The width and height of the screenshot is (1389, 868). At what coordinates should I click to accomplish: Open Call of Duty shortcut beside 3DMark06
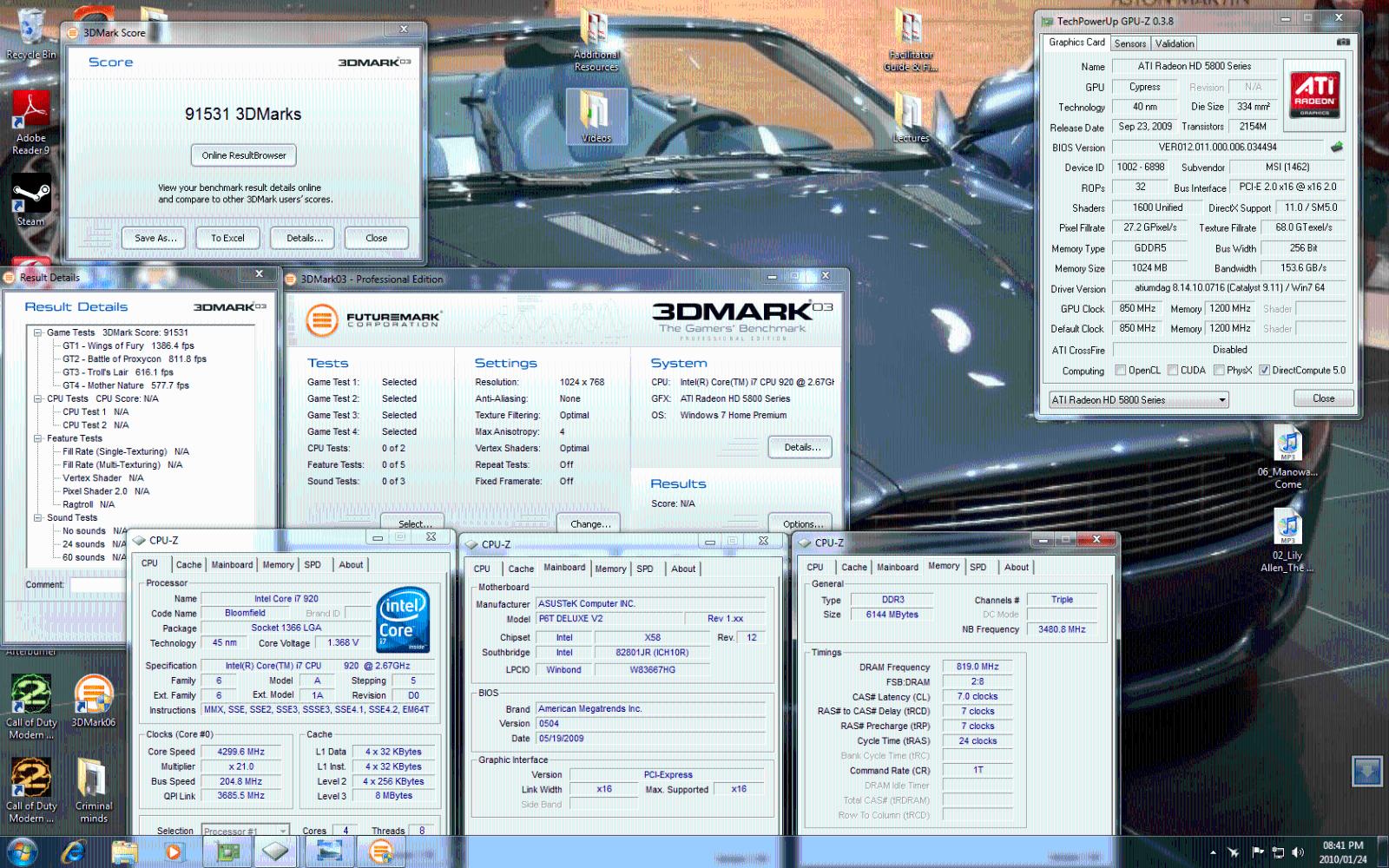[30, 707]
